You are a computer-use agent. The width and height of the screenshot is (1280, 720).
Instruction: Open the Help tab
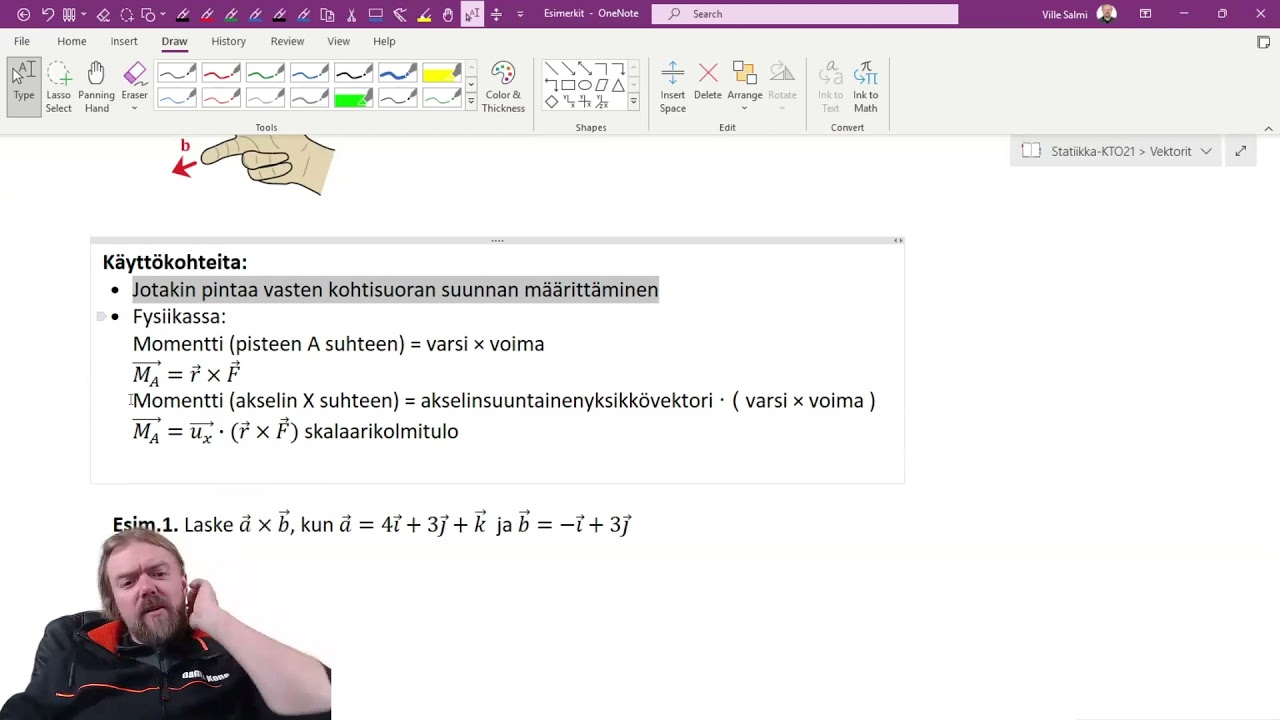pos(384,41)
